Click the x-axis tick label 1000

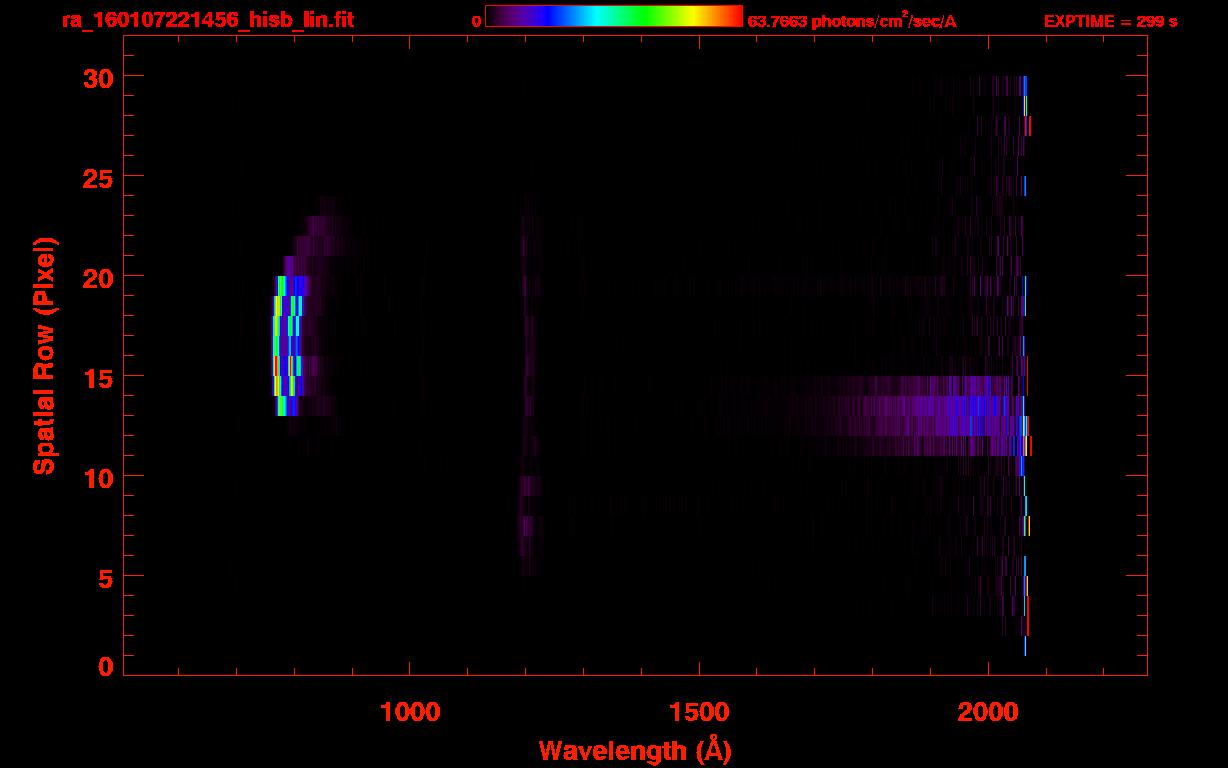pyautogui.click(x=410, y=712)
